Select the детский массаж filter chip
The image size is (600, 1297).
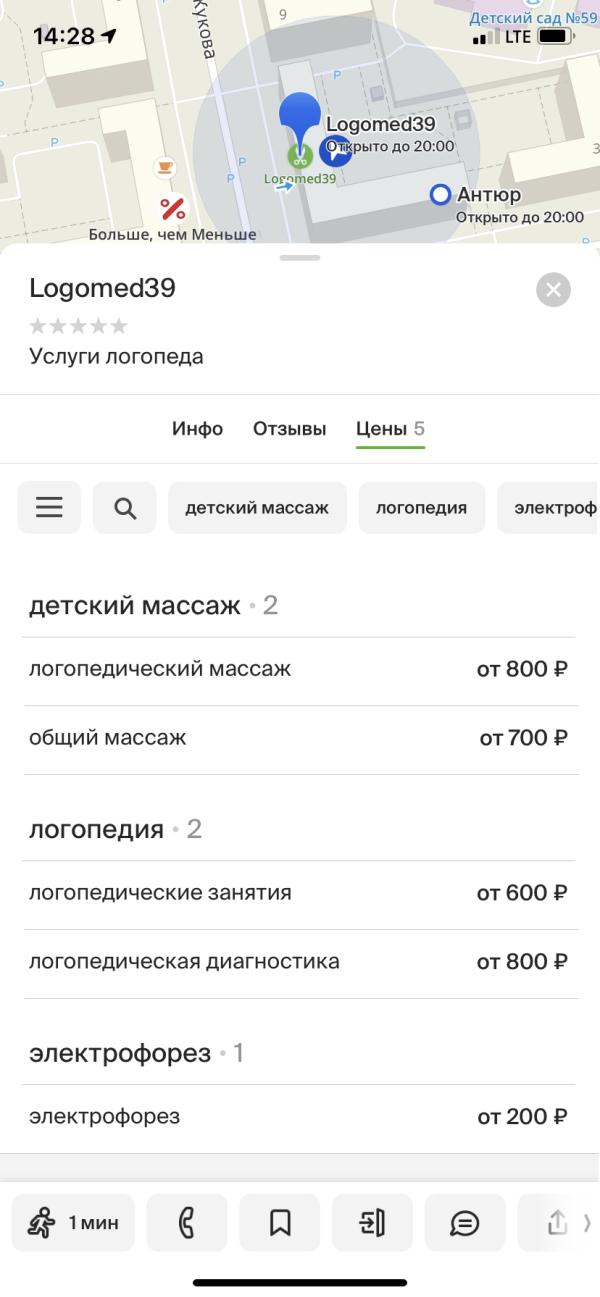coord(257,508)
